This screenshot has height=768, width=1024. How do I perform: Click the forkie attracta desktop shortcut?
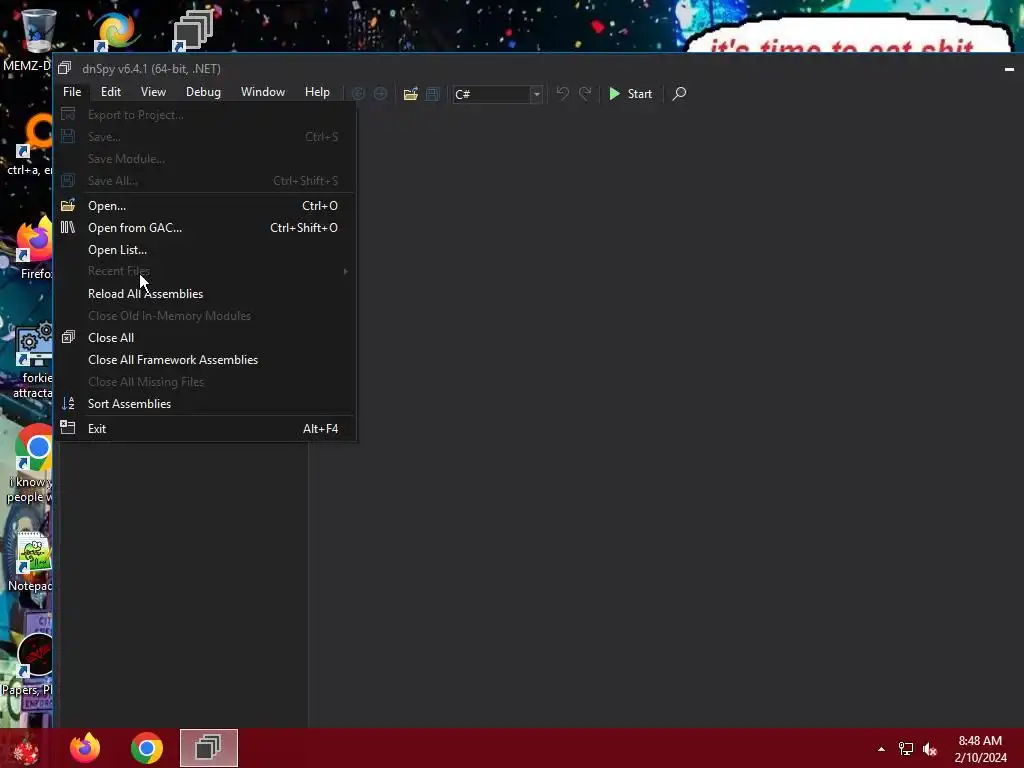coord(34,360)
